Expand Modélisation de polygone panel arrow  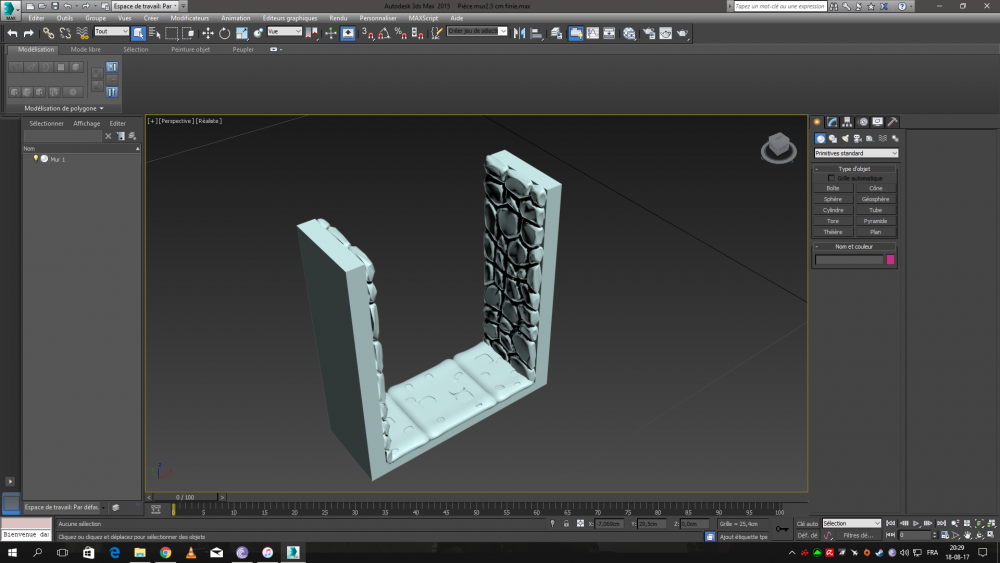pyautogui.click(x=101, y=108)
